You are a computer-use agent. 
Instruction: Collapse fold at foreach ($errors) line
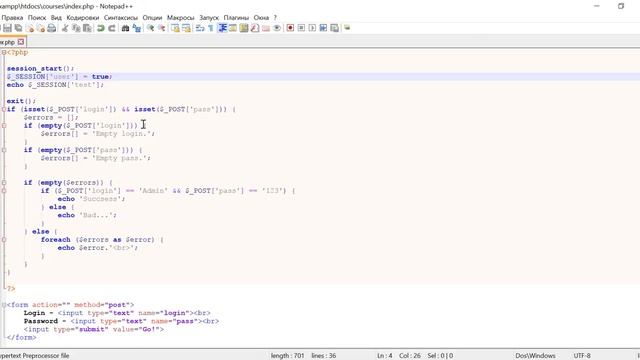click(x=4, y=240)
